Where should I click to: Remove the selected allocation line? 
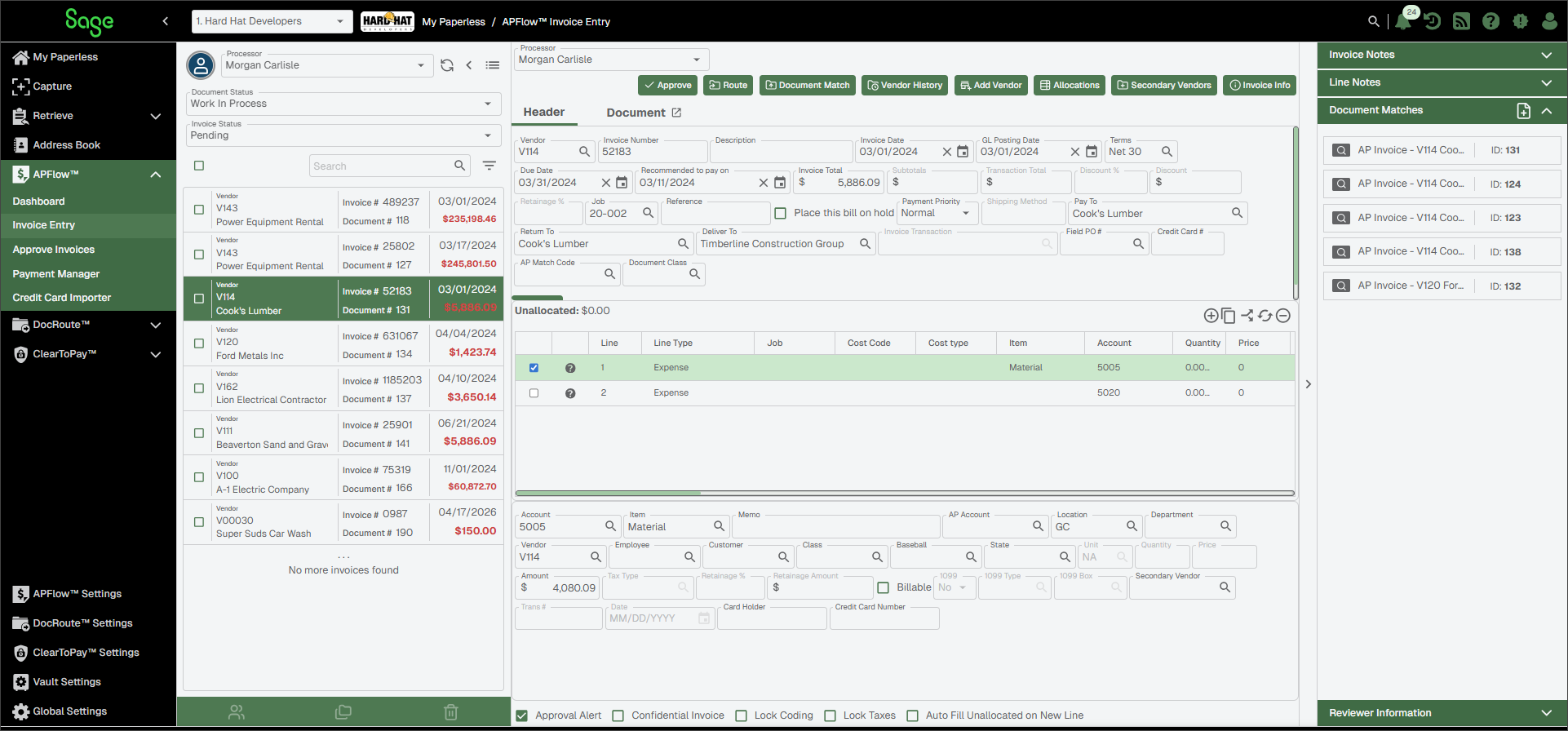(1283, 316)
